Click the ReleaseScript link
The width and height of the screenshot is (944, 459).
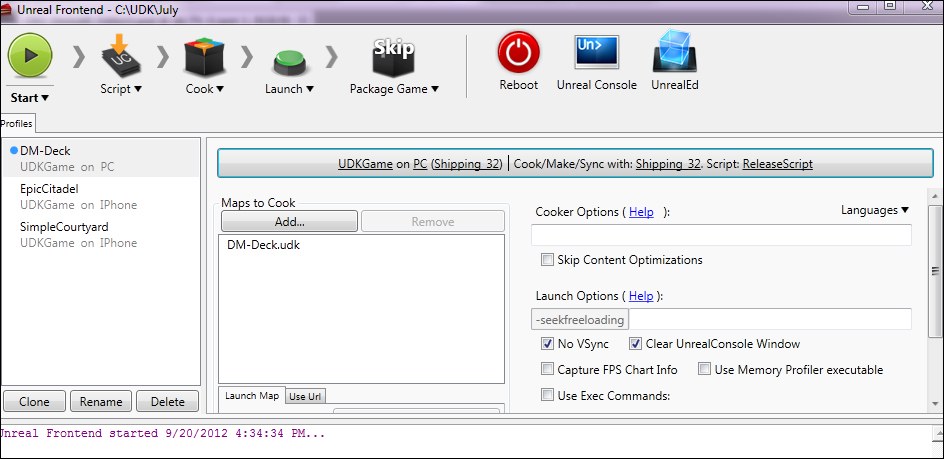coord(778,164)
